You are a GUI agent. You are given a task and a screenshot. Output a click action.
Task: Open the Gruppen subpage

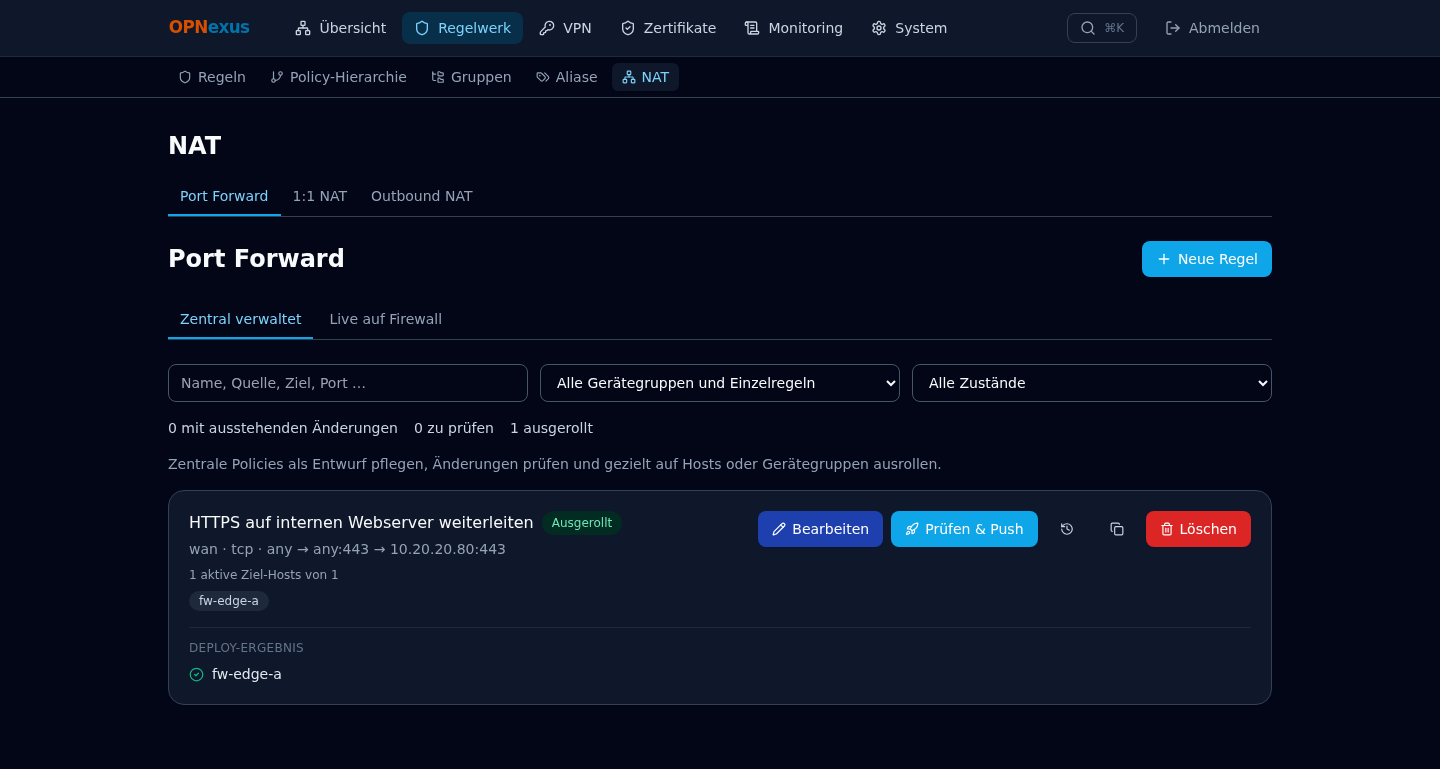(471, 77)
